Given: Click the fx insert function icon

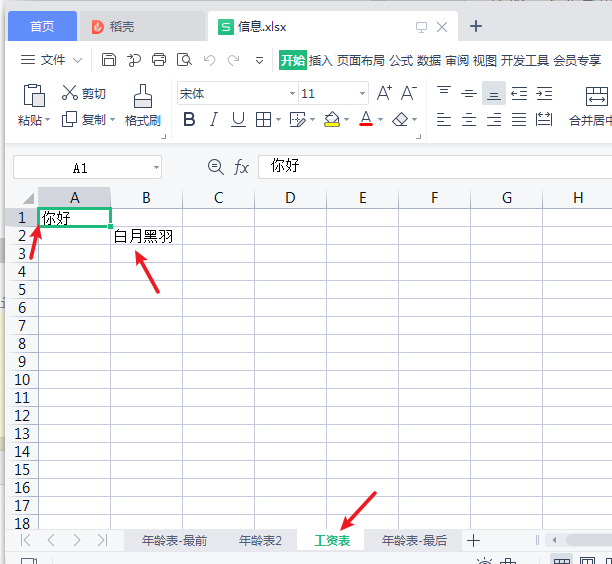Looking at the screenshot, I should pyautogui.click(x=241, y=167).
